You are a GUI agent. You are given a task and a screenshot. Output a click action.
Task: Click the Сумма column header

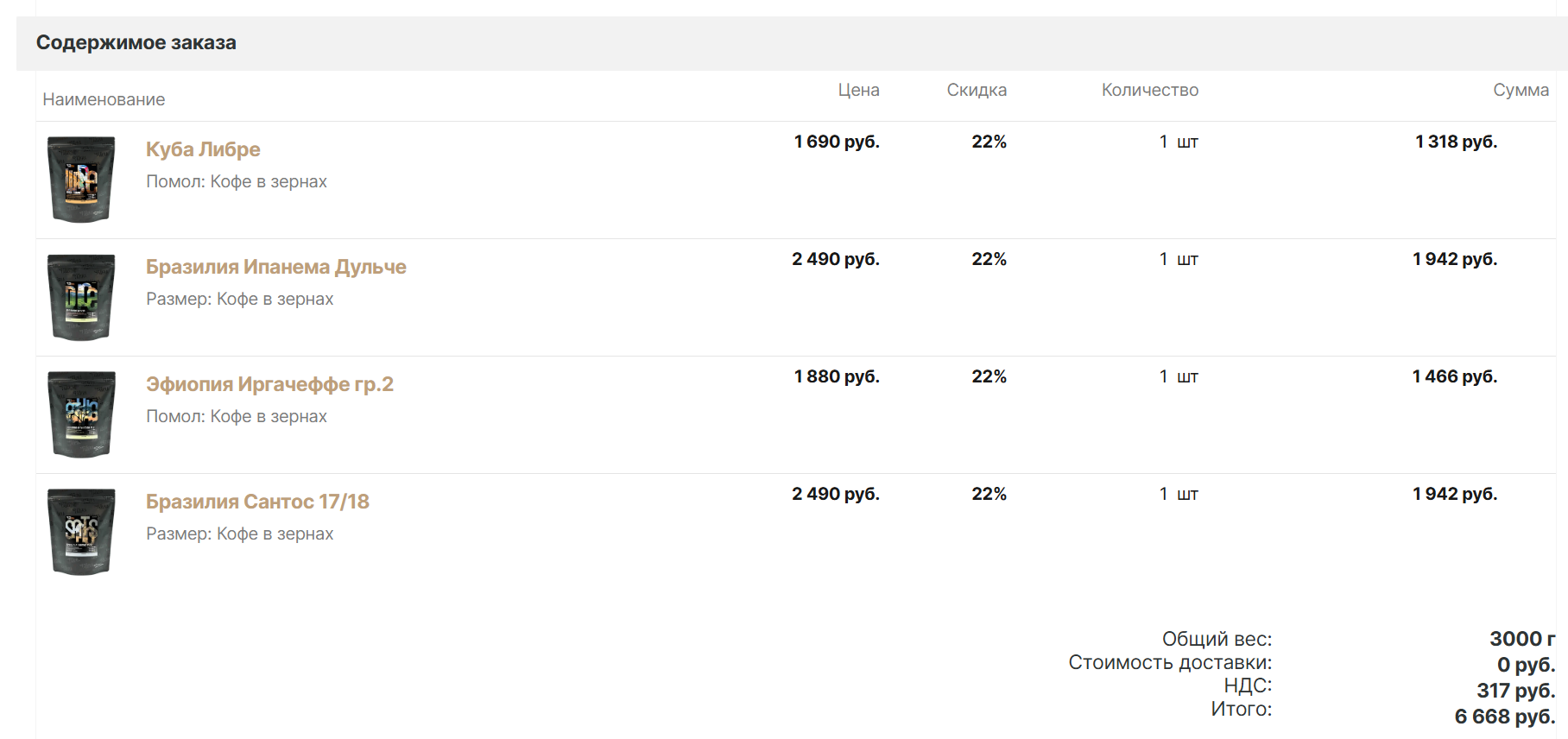point(1521,90)
